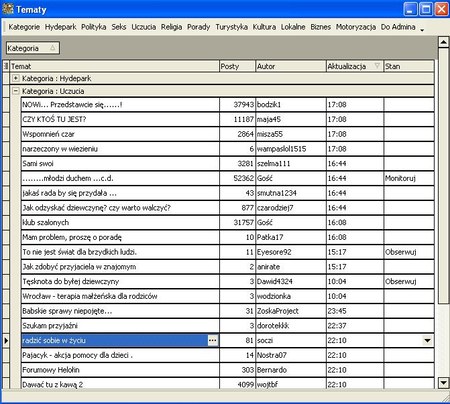Click the row indicator arrow of the selected row

pos(6,340)
